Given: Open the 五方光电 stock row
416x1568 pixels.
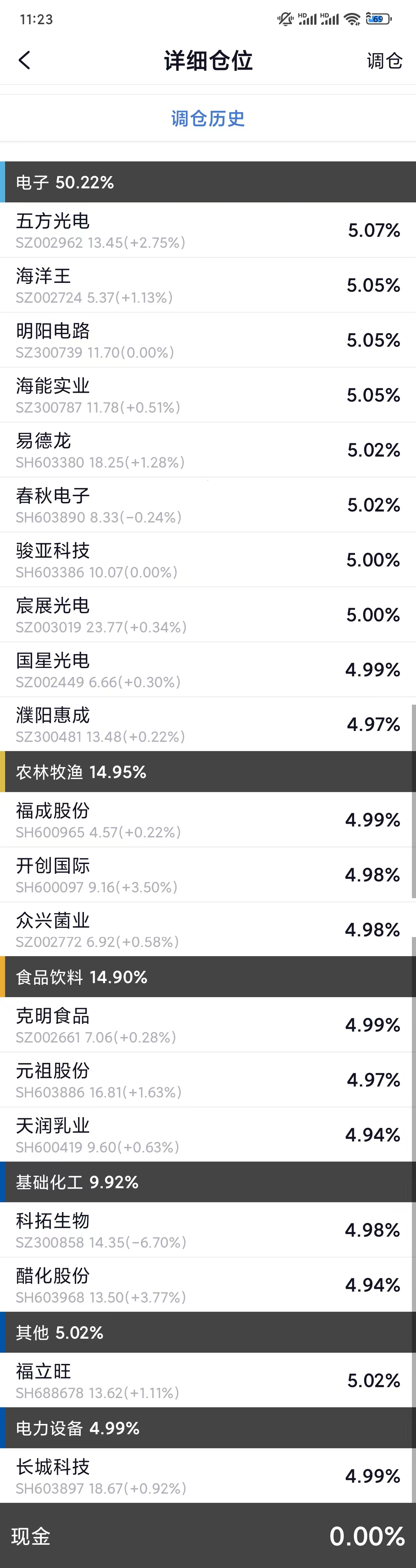Looking at the screenshot, I should point(208,230).
